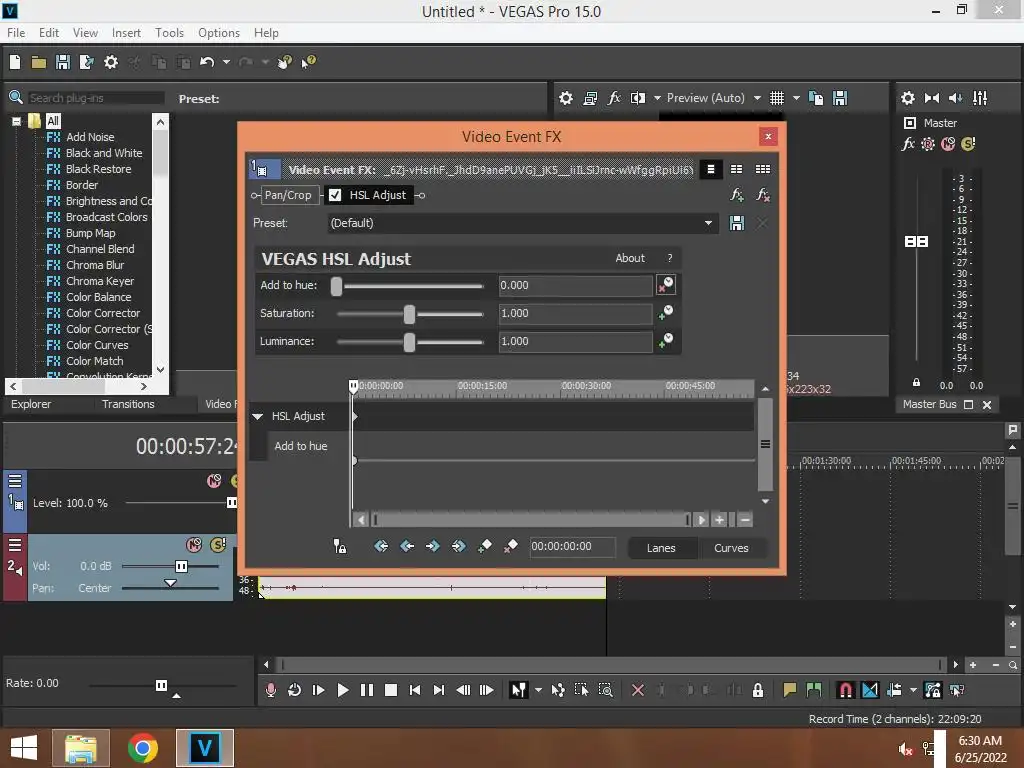Open the Normal Edit Tool dropdown arrow

pos(538,690)
